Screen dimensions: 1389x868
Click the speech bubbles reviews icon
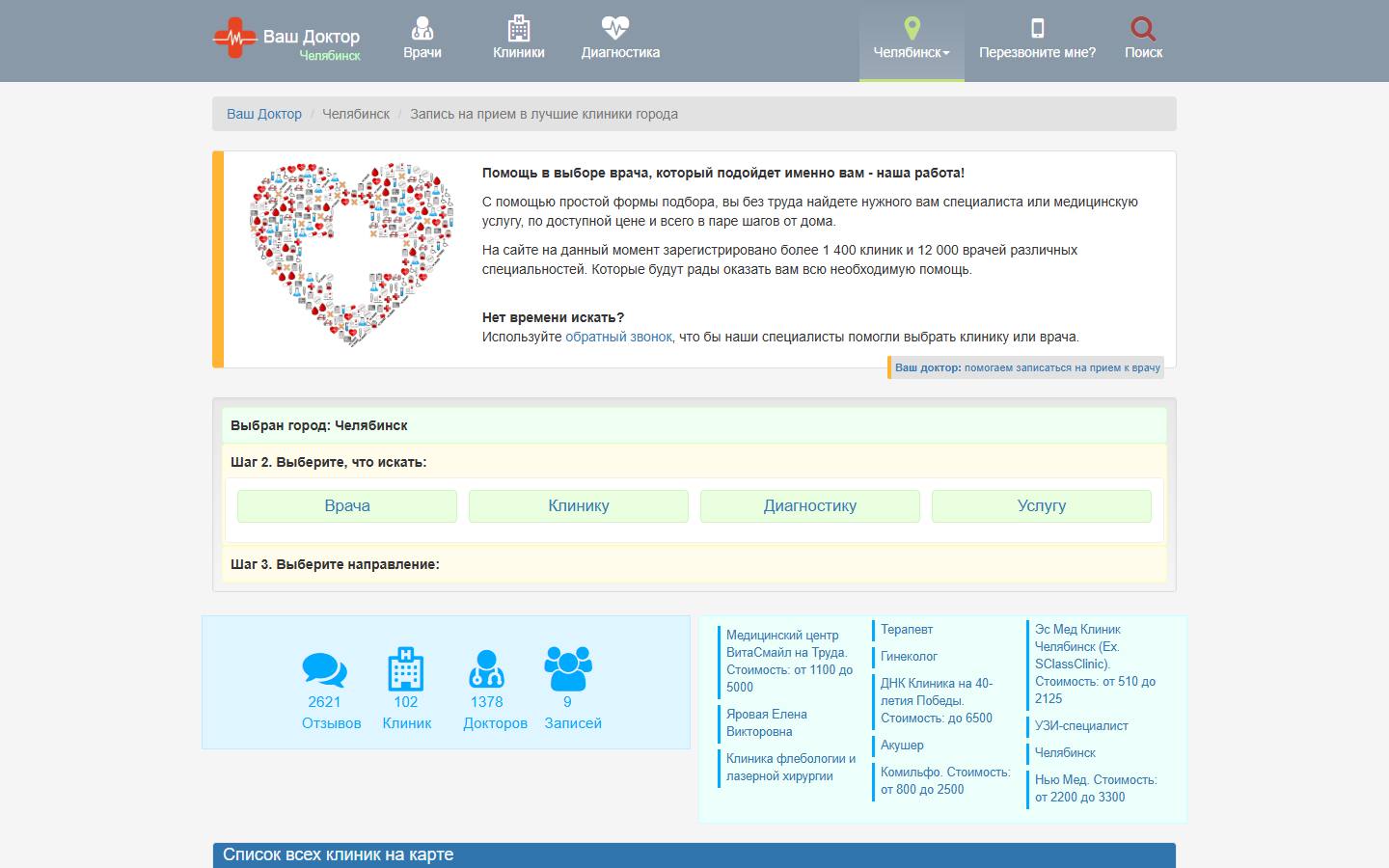click(324, 670)
